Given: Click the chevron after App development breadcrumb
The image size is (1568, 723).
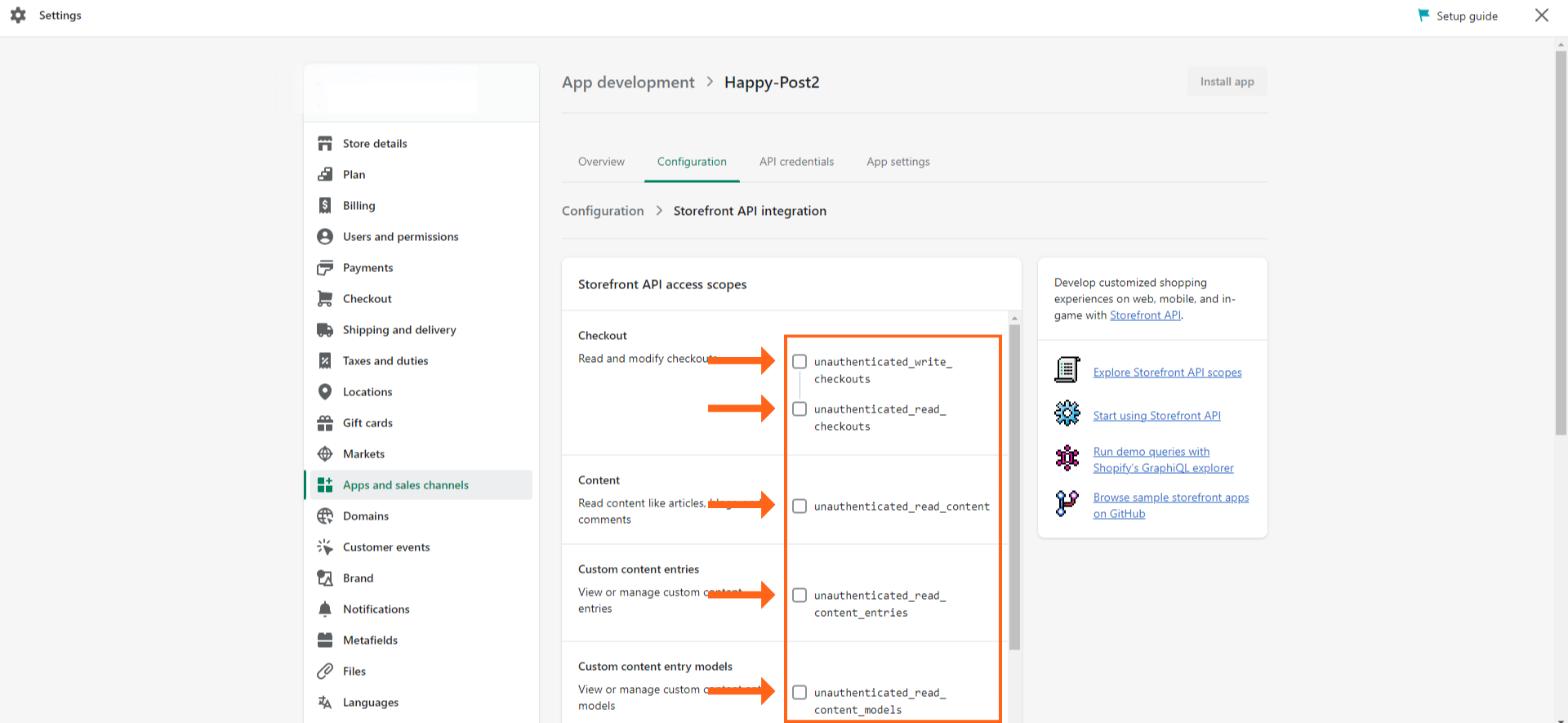Looking at the screenshot, I should pyautogui.click(x=710, y=82).
